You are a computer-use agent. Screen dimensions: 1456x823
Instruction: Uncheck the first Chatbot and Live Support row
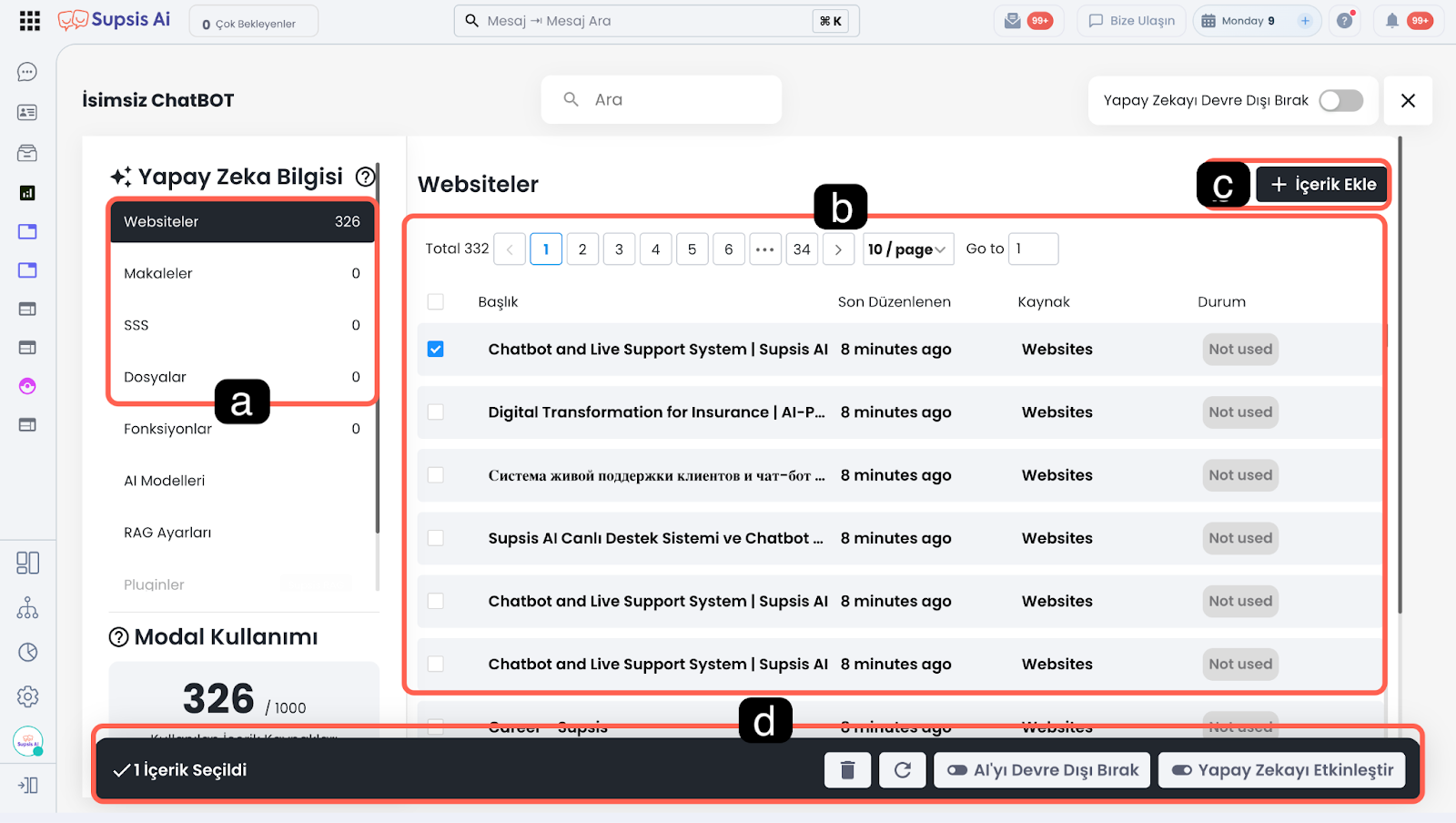[436, 350]
